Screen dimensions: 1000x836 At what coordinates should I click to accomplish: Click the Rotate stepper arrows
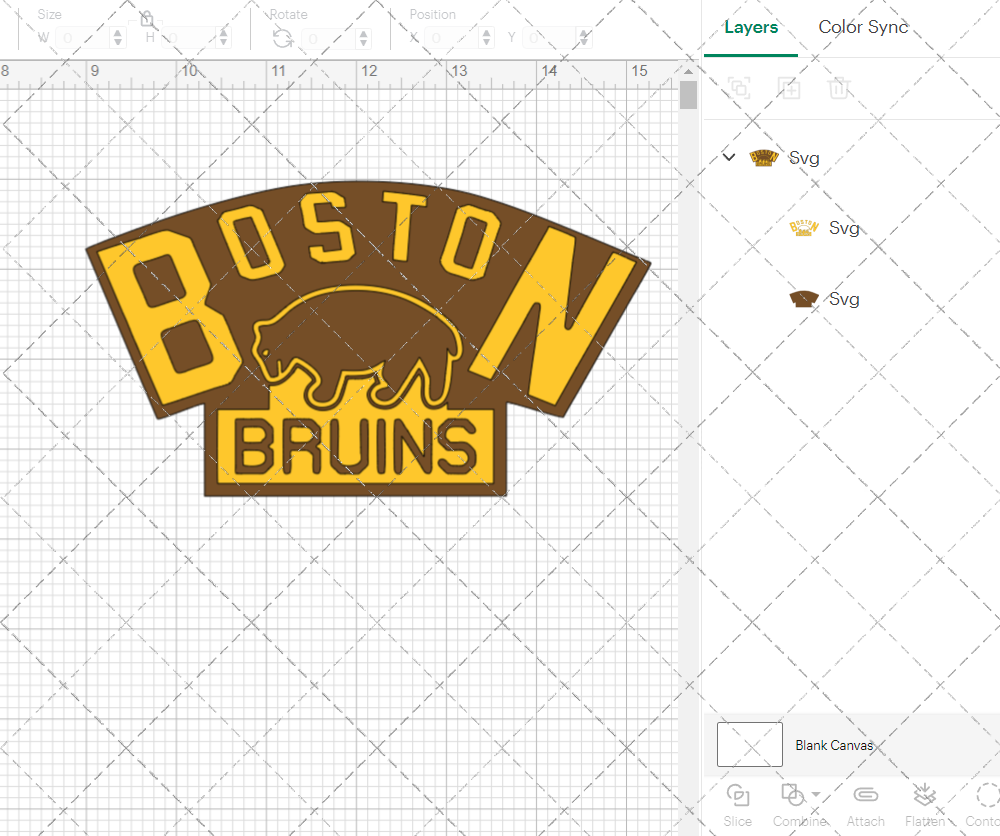364,38
